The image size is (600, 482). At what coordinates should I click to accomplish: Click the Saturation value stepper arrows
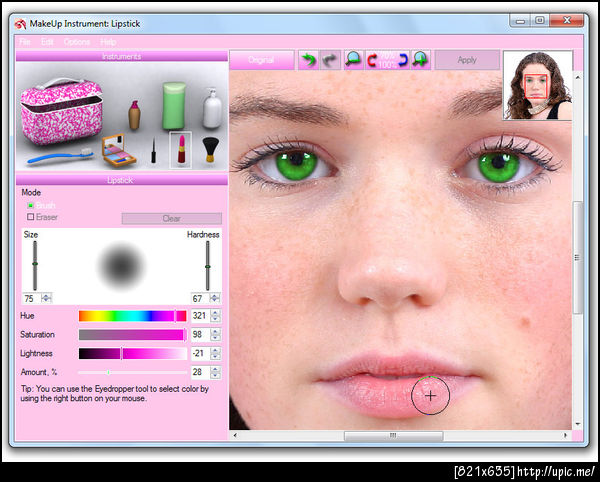[x=215, y=335]
